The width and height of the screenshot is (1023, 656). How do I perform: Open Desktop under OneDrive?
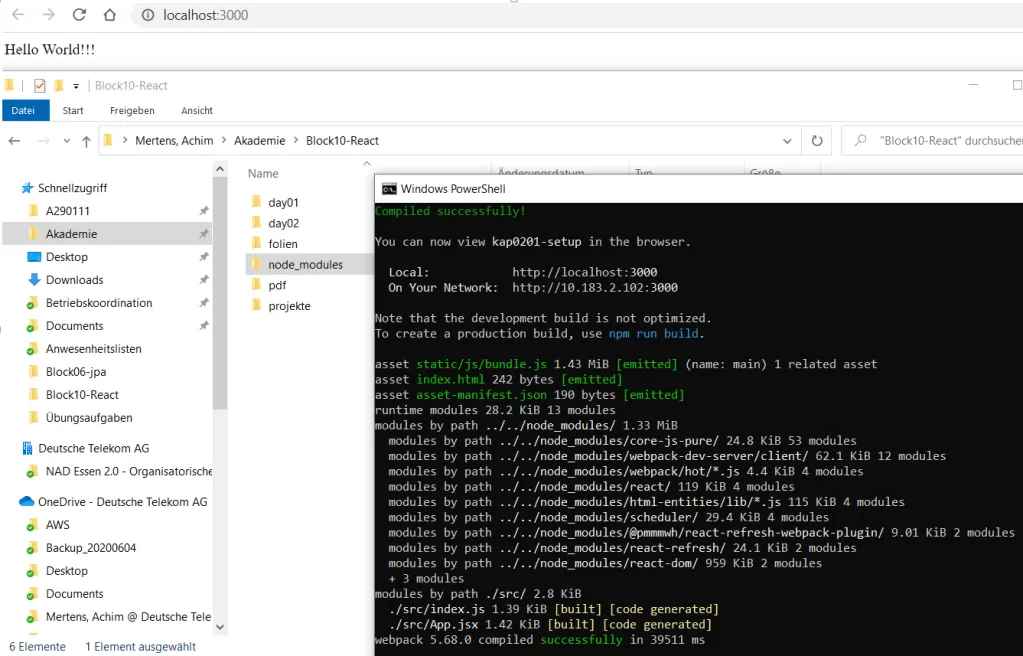(x=67, y=570)
